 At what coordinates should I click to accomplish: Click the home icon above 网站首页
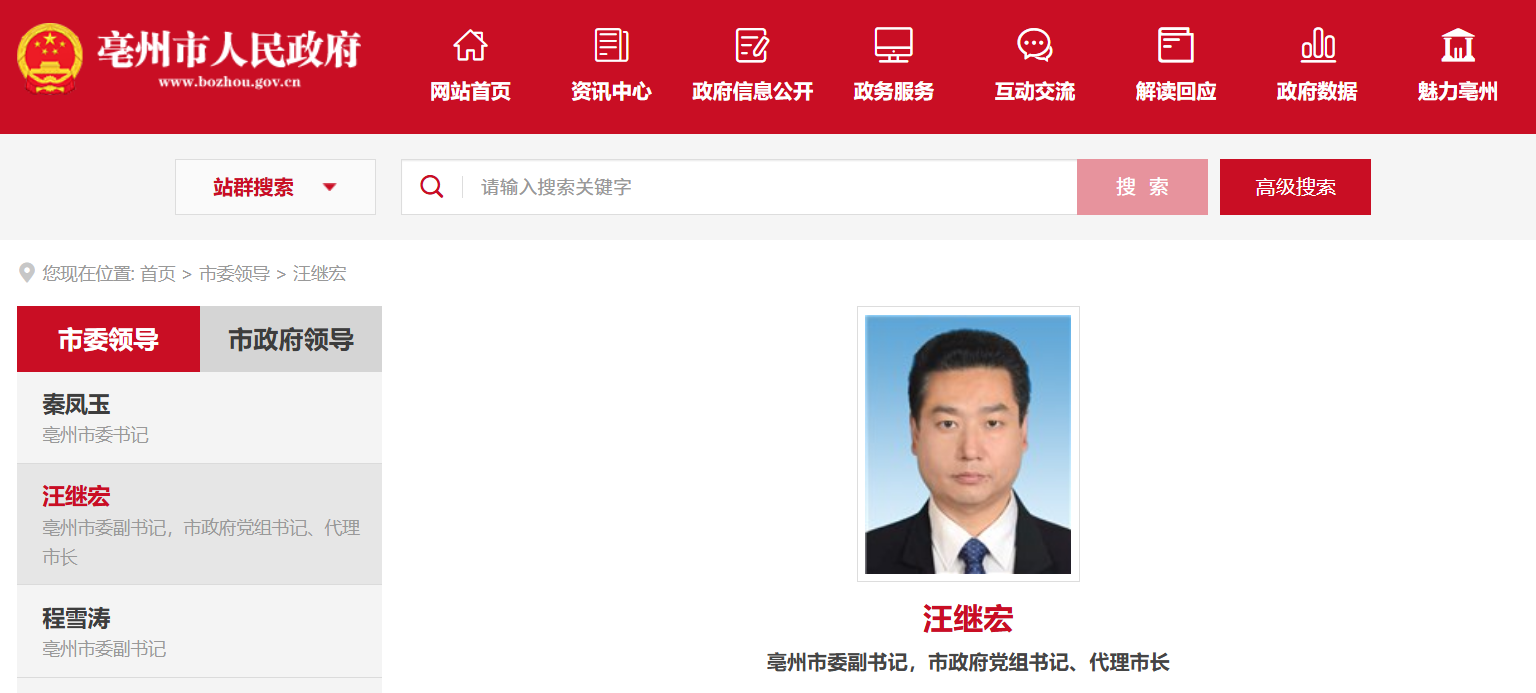coord(470,45)
